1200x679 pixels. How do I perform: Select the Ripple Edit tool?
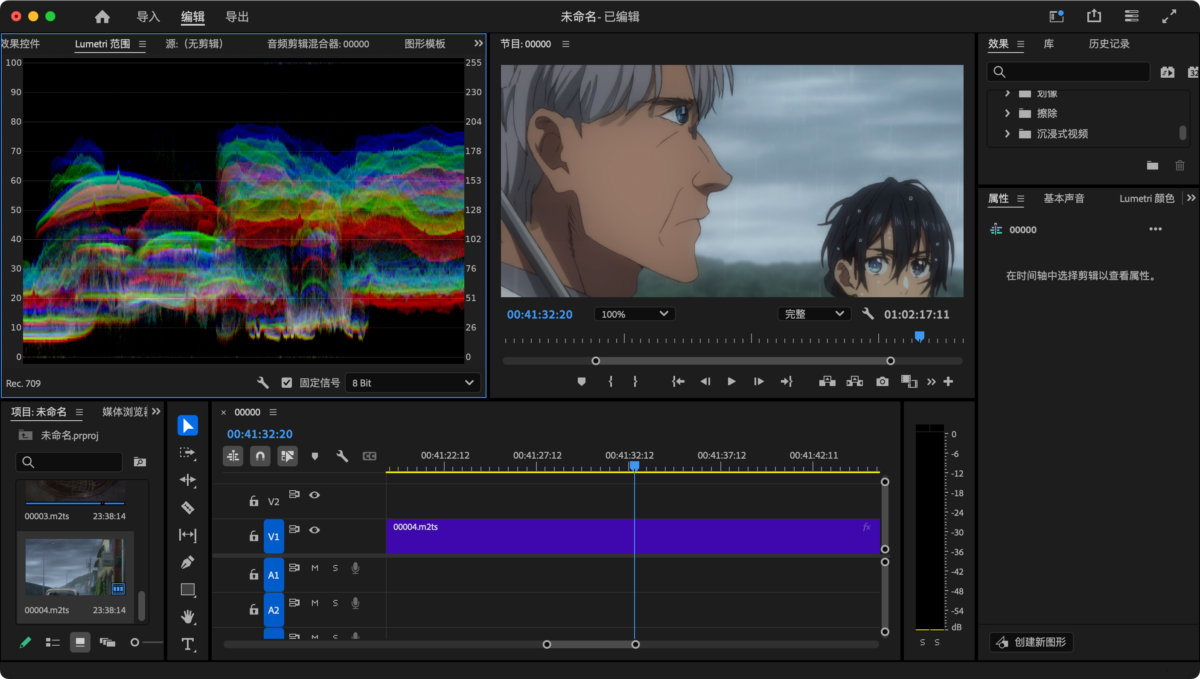click(x=187, y=480)
